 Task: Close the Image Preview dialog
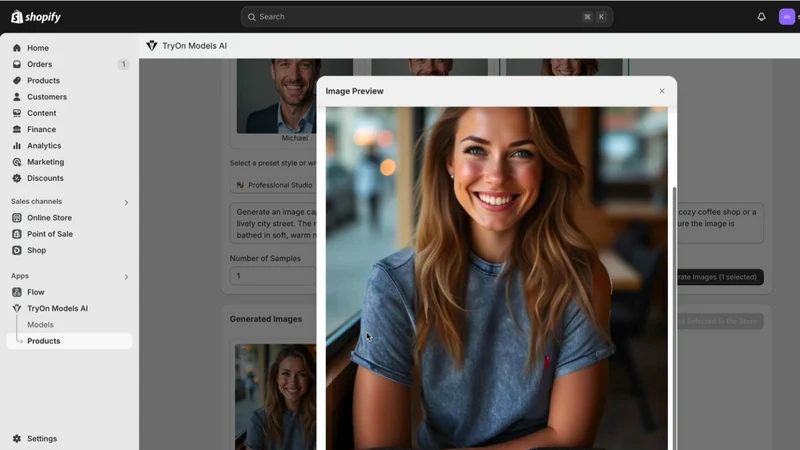pyautogui.click(x=662, y=91)
